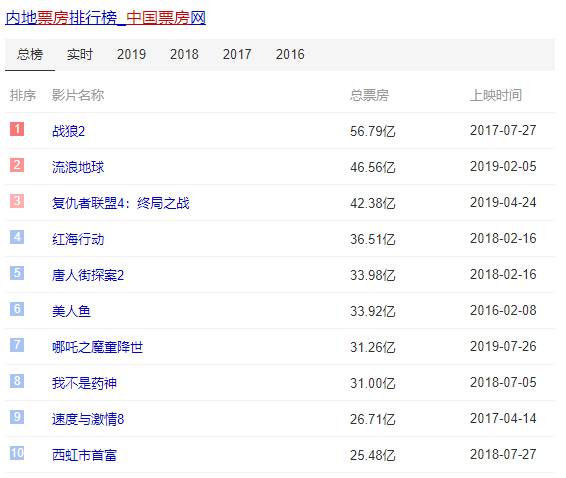The height and width of the screenshot is (478, 566).
Task: Click the blue rank 7 badge
Action: tap(17, 345)
